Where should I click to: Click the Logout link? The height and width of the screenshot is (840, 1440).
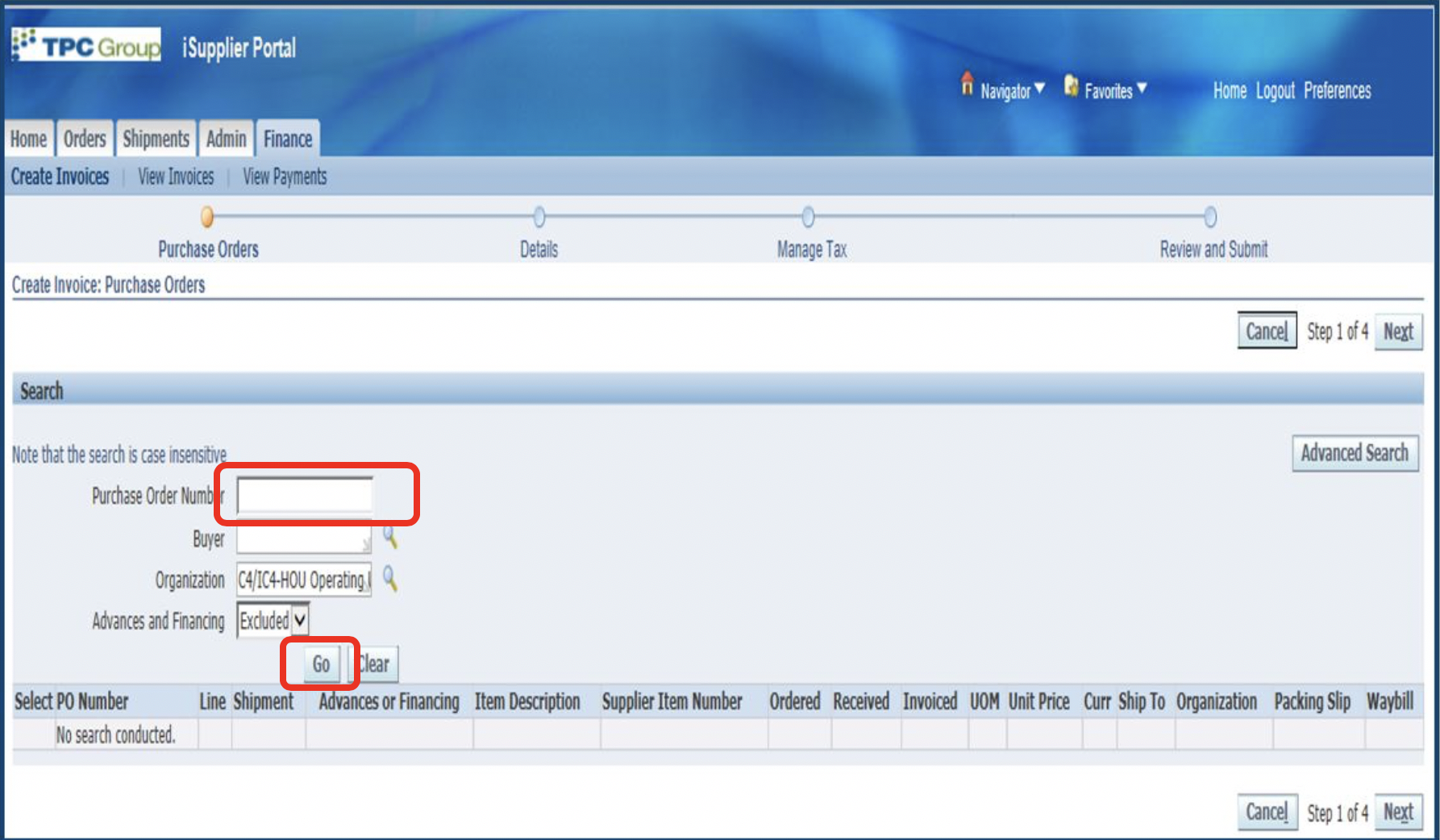(x=1275, y=91)
